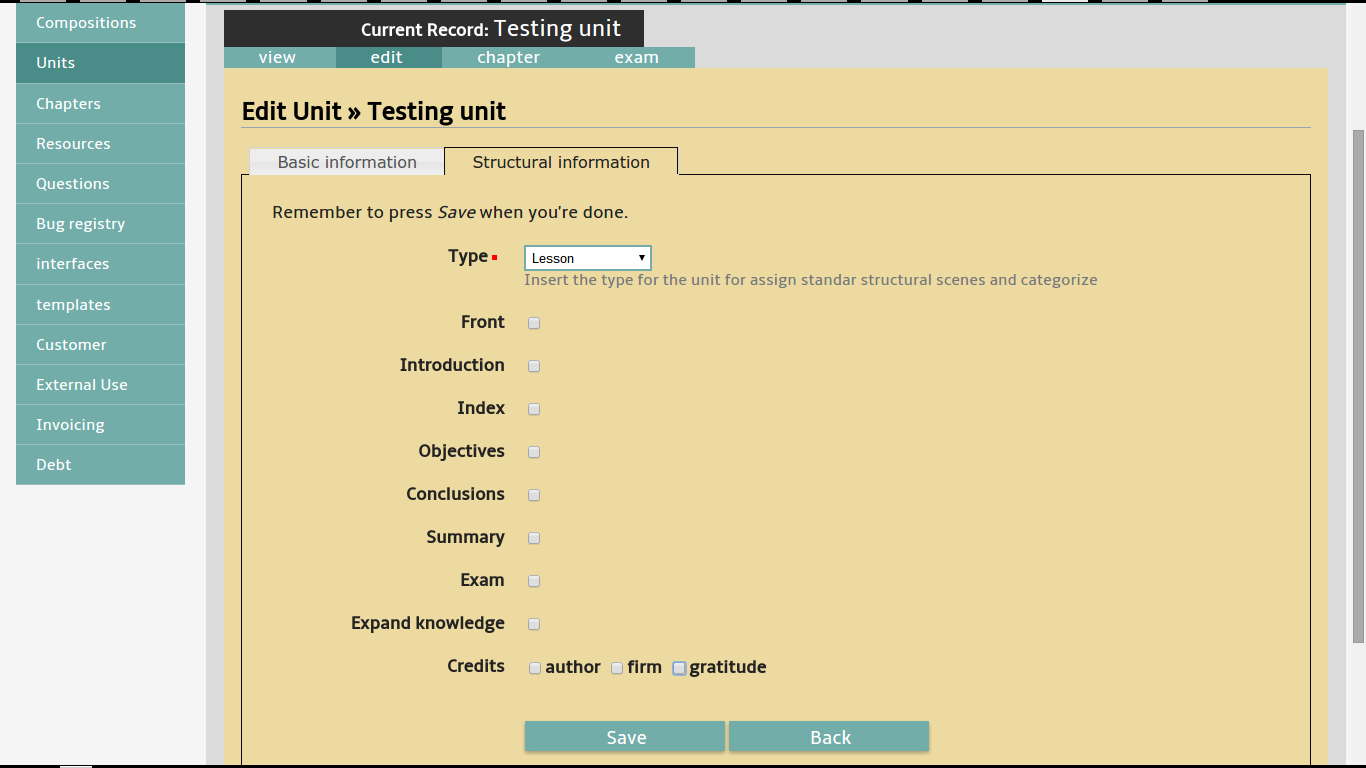Click the Back button
The height and width of the screenshot is (768, 1366).
coord(829,737)
